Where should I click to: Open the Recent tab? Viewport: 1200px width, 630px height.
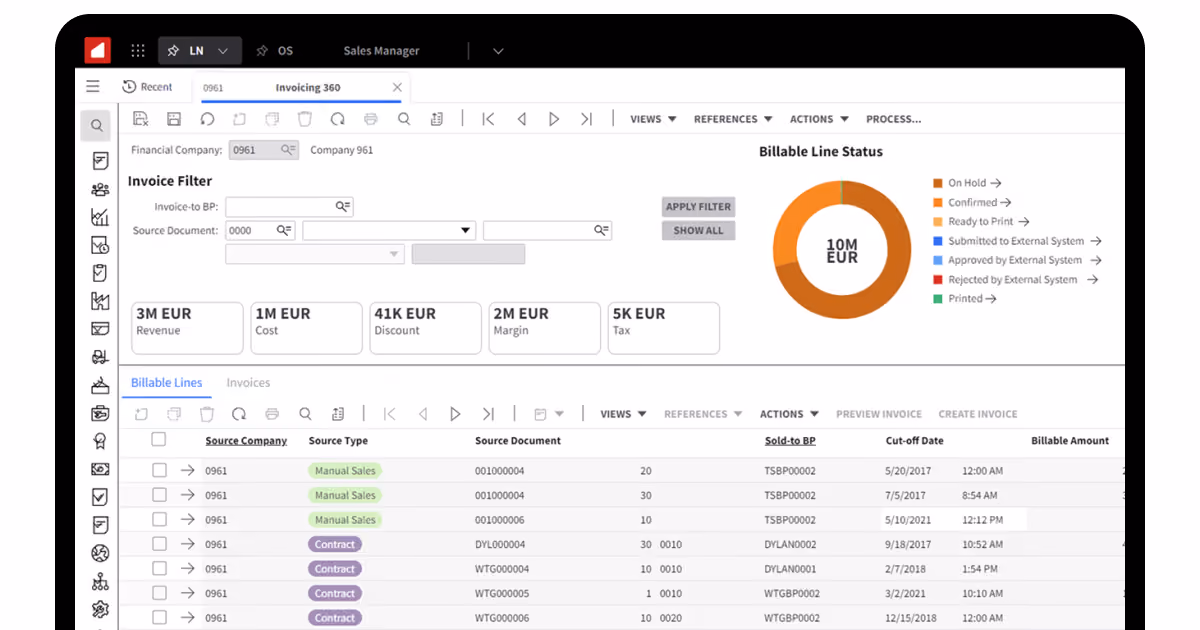pos(147,87)
